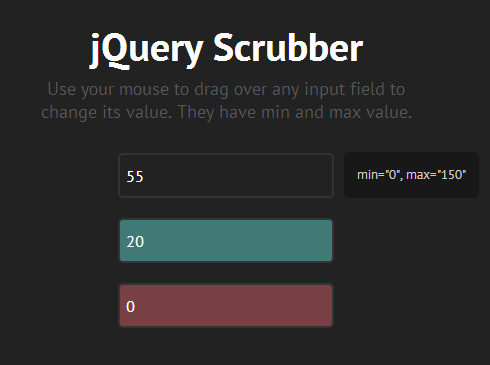Click the min="0", max="150" tooltip

[x=411, y=175]
